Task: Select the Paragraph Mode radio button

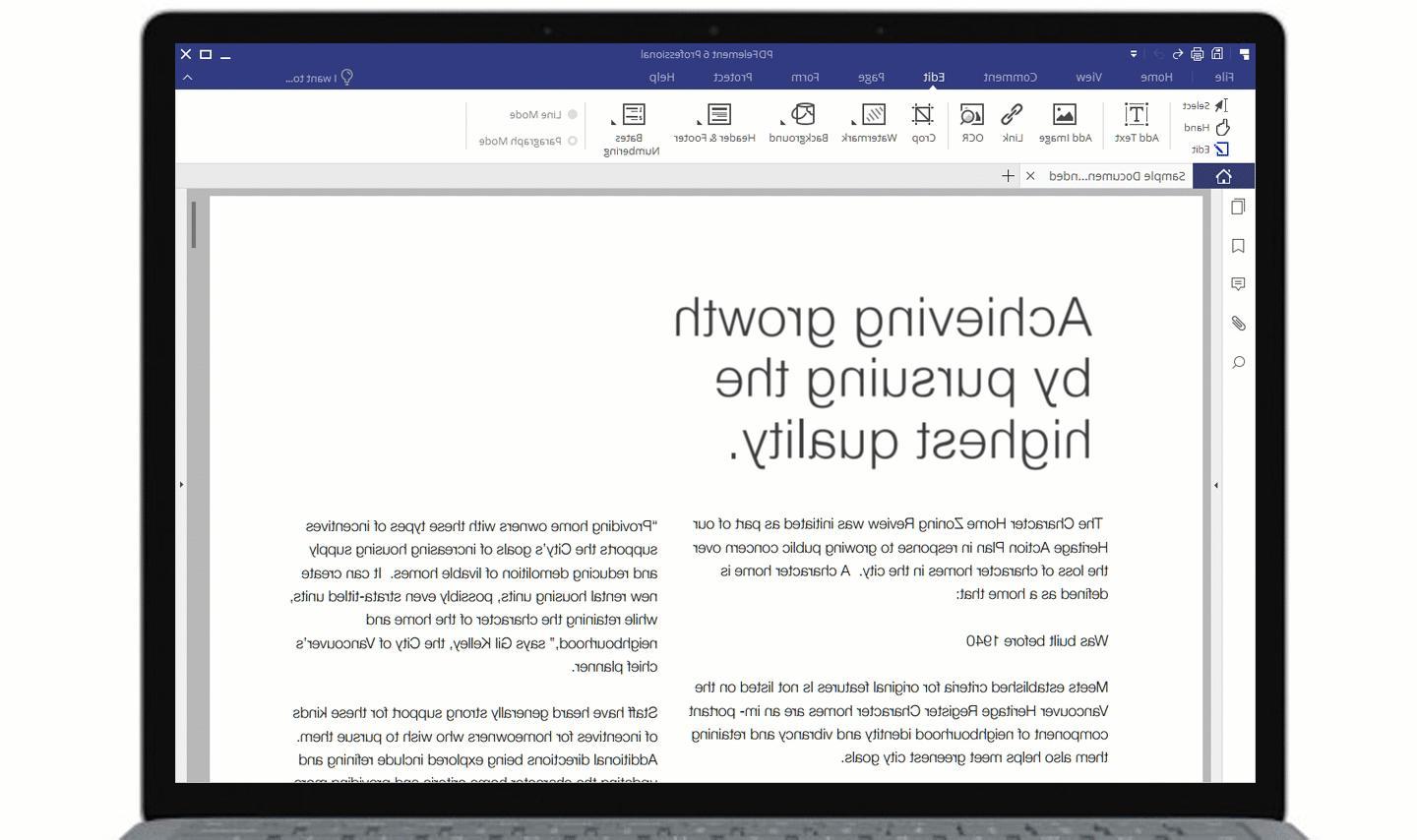Action: [573, 142]
